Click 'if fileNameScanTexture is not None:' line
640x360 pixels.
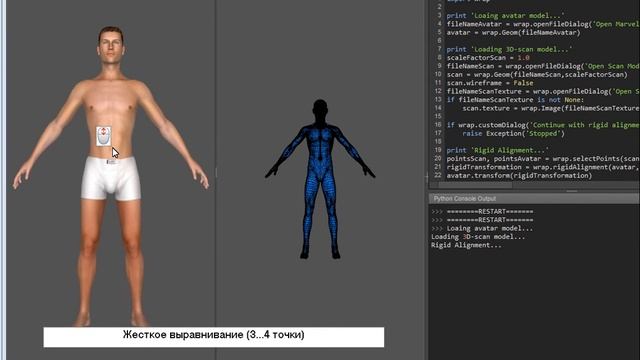click(515, 100)
